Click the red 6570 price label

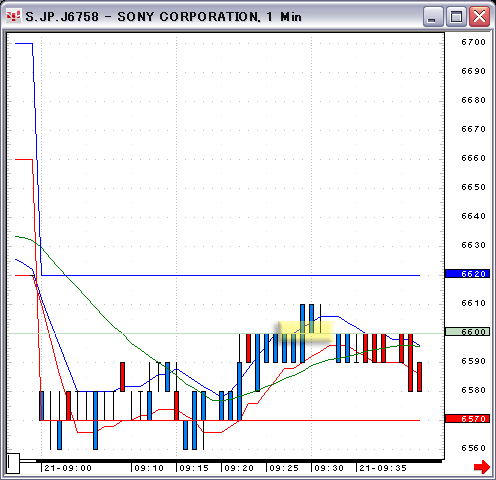467,419
